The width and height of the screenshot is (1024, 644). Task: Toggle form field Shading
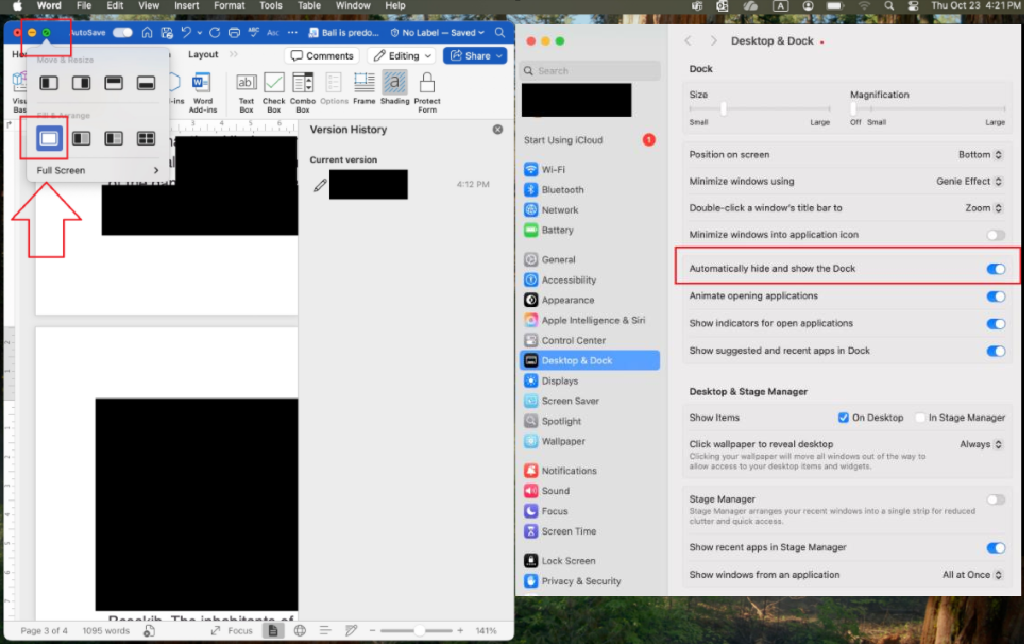[394, 88]
